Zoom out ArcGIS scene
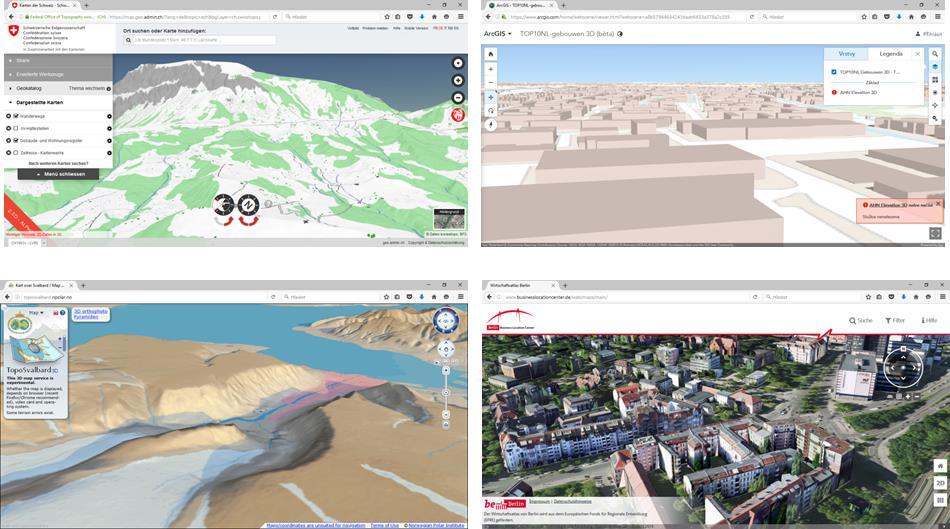 (x=491, y=82)
